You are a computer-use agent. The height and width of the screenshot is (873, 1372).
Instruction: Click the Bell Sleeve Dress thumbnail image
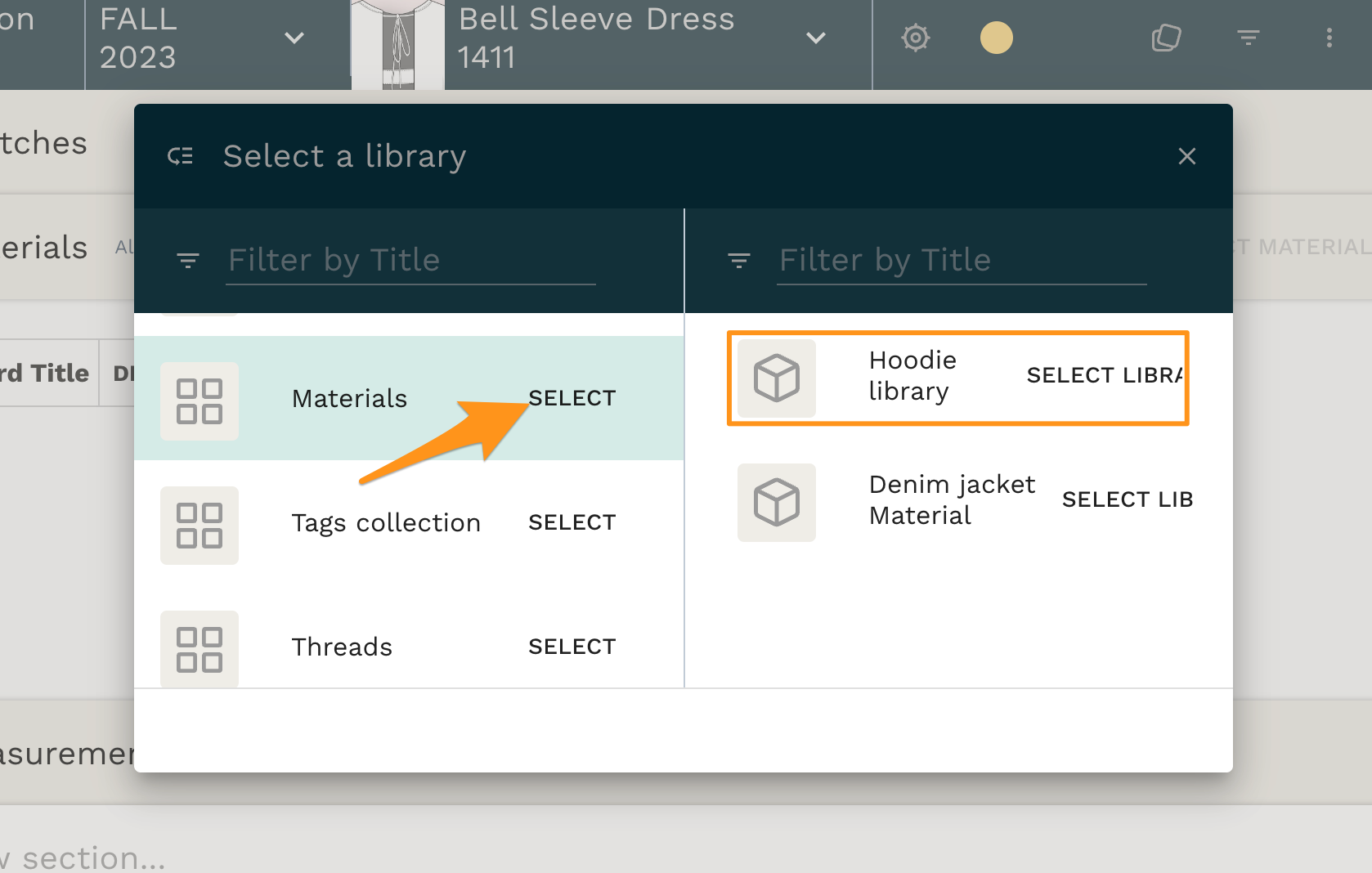tap(398, 44)
